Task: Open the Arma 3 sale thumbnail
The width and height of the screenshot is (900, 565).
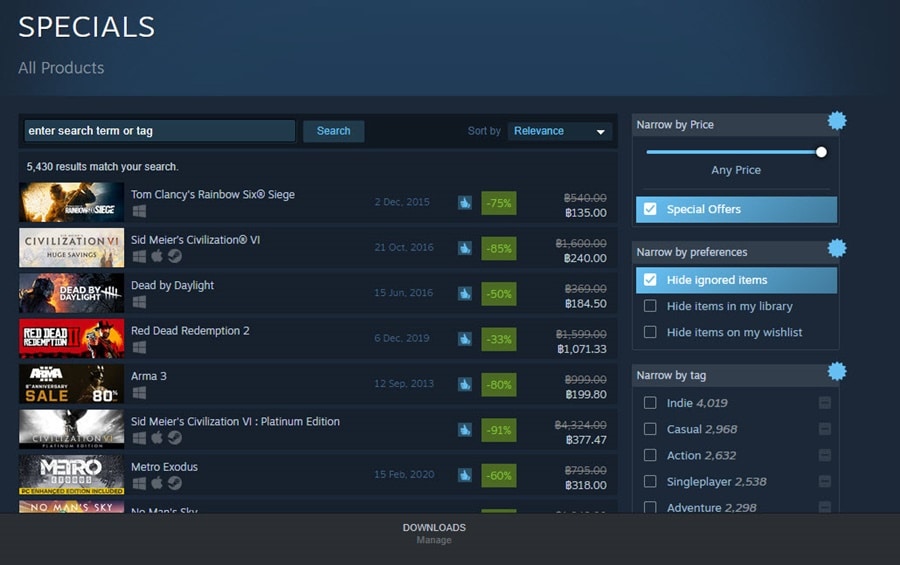Action: pyautogui.click(x=71, y=384)
